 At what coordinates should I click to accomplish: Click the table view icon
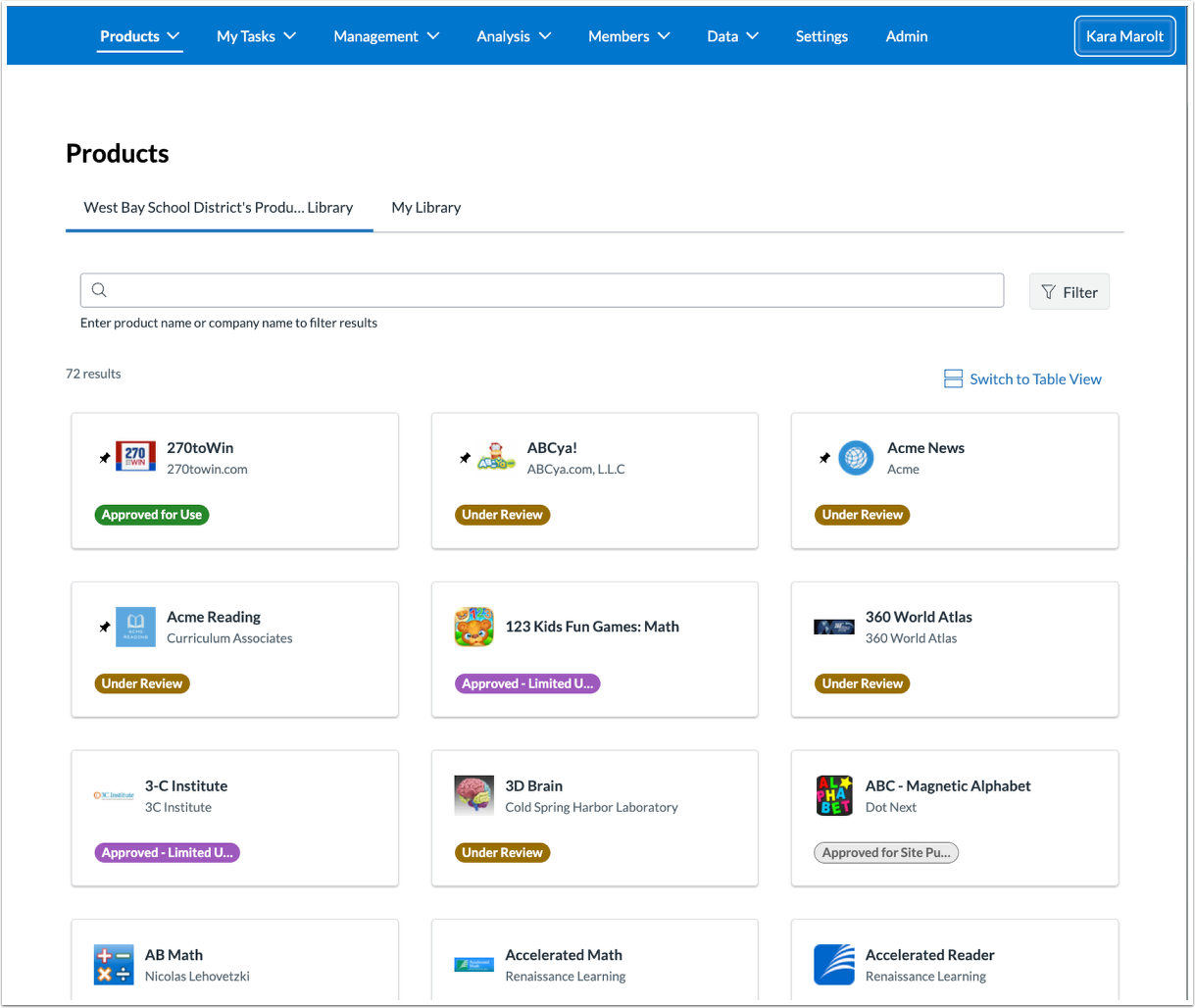pyautogui.click(x=953, y=379)
